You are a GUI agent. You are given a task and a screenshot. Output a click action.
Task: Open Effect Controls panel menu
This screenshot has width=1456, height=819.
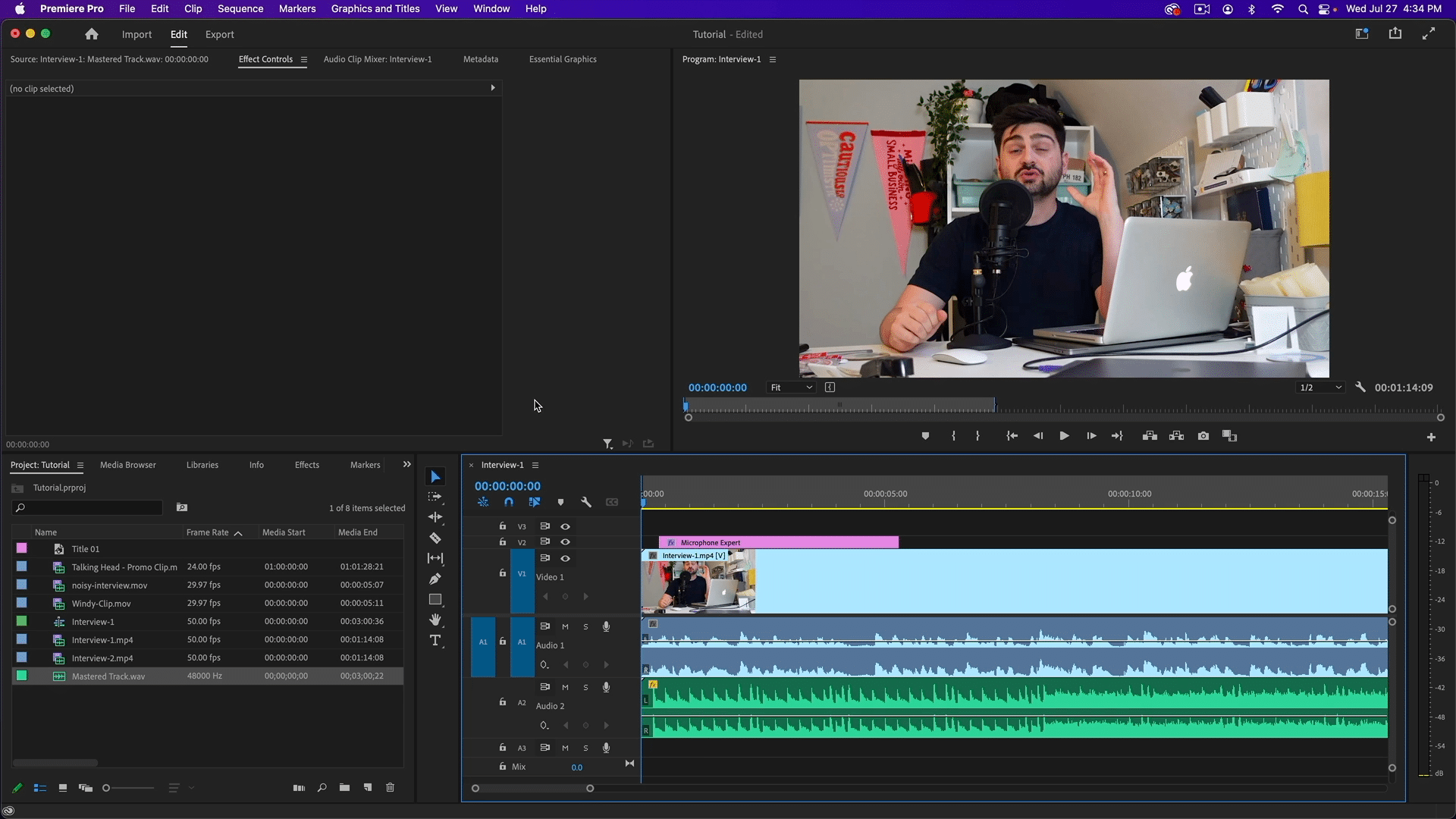[x=304, y=59]
